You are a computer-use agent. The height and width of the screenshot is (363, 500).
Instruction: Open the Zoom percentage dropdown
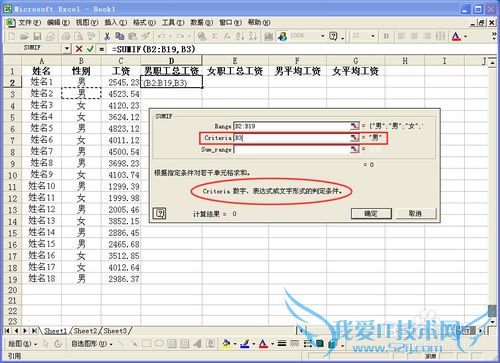pos(323,36)
